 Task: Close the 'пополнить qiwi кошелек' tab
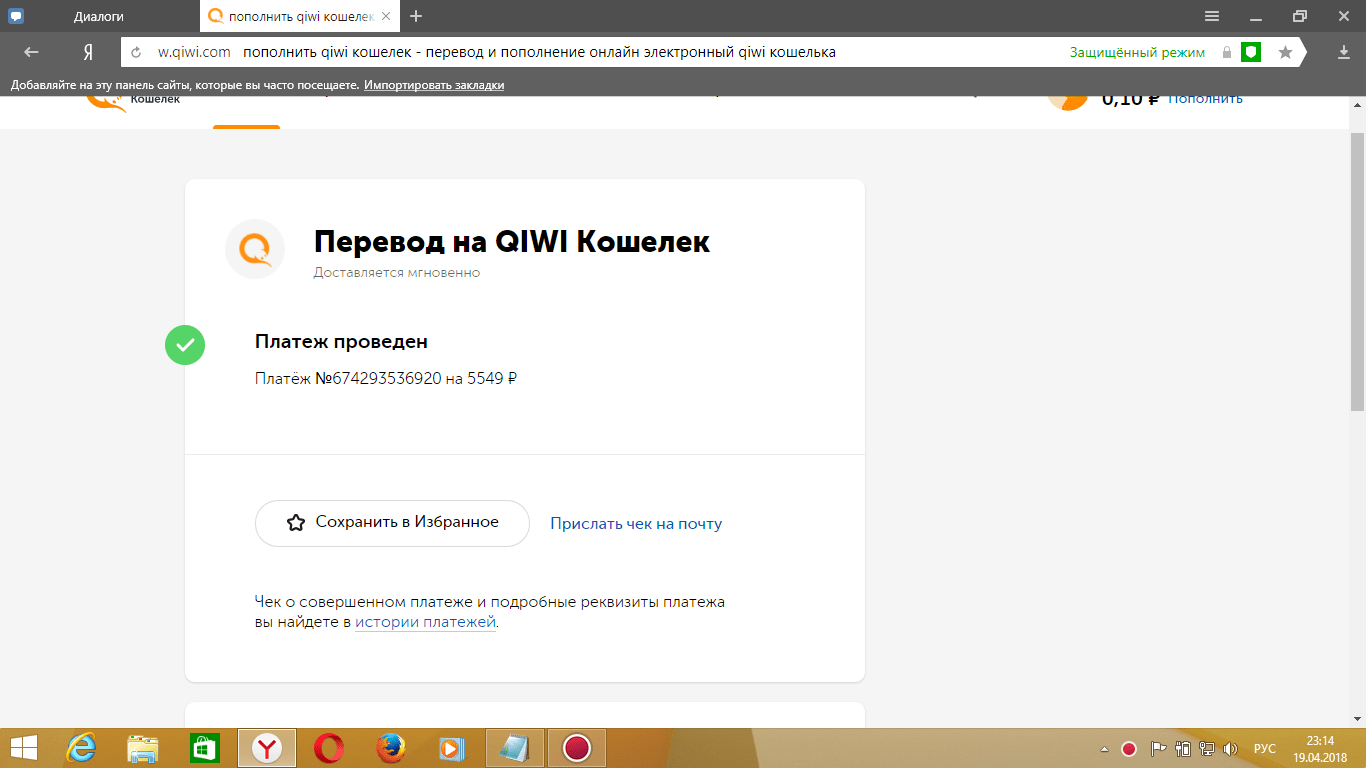click(386, 16)
